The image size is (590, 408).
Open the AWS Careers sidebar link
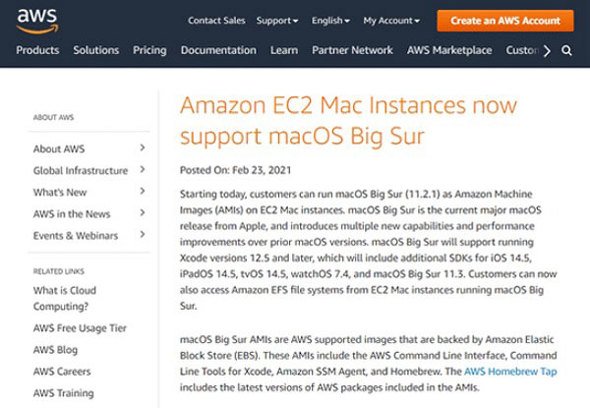click(62, 371)
